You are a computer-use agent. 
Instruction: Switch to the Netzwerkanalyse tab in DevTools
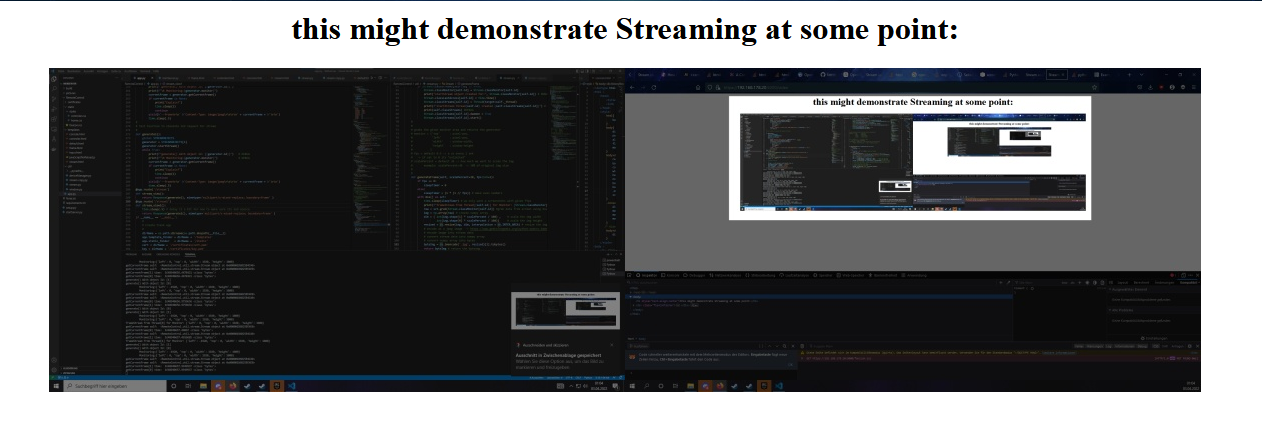[x=725, y=275]
